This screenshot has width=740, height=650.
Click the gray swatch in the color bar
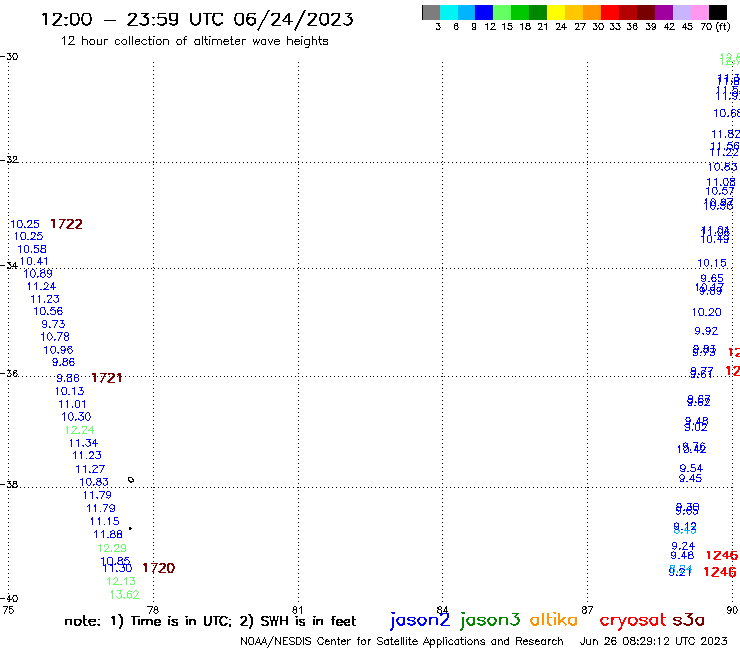[x=431, y=12]
